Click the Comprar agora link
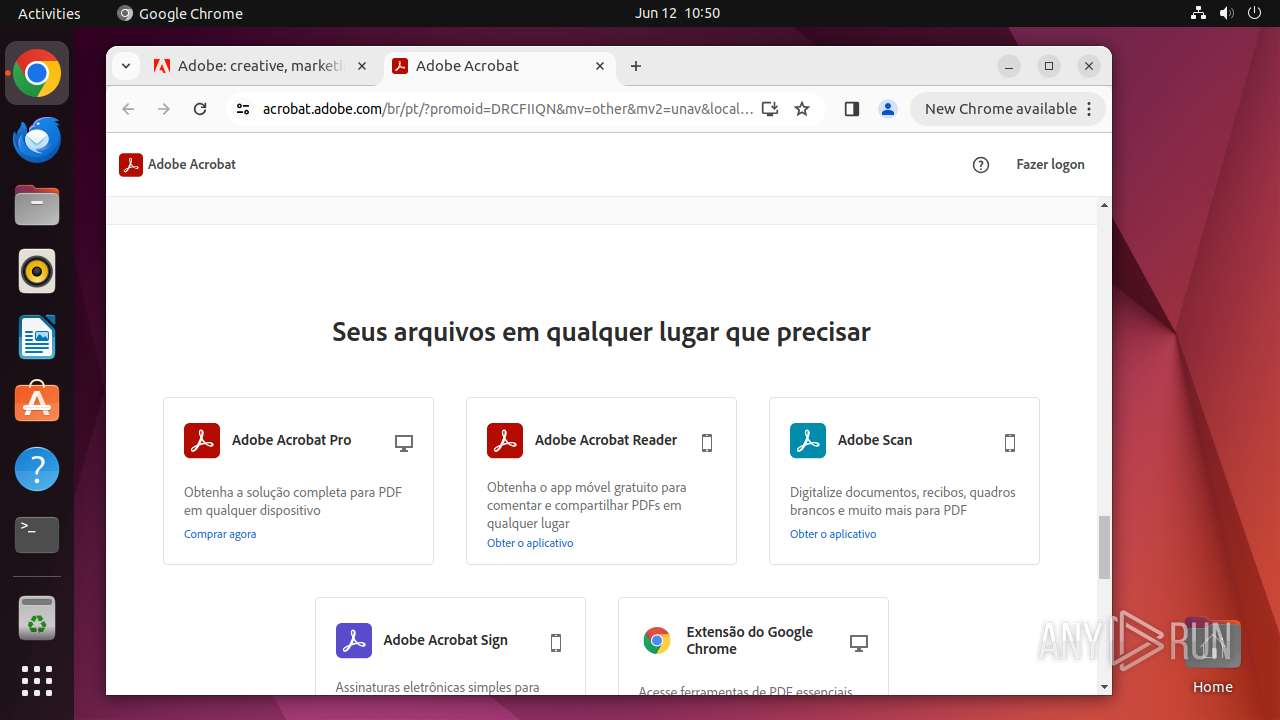1280x720 pixels. (x=220, y=534)
